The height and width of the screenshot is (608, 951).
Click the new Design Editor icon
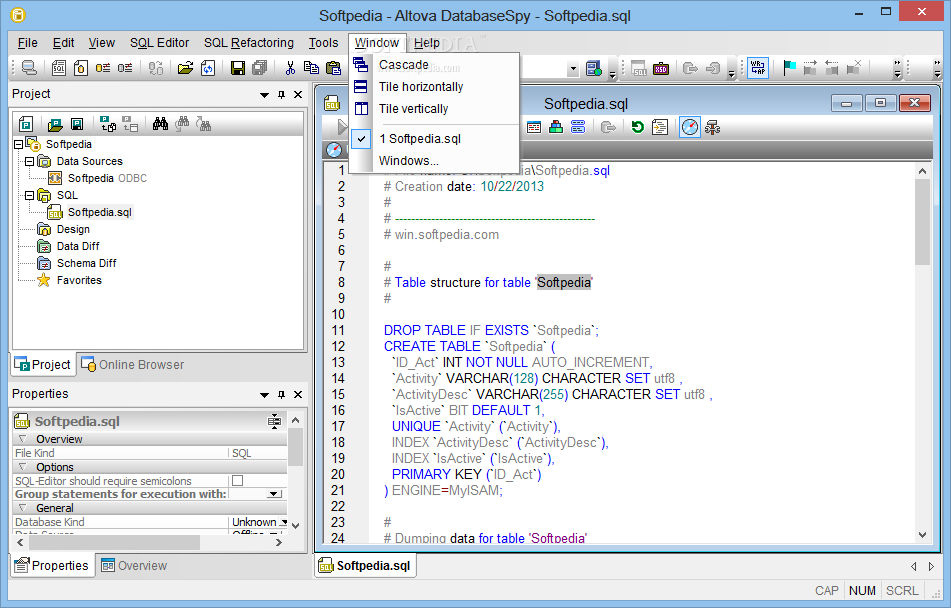81,67
